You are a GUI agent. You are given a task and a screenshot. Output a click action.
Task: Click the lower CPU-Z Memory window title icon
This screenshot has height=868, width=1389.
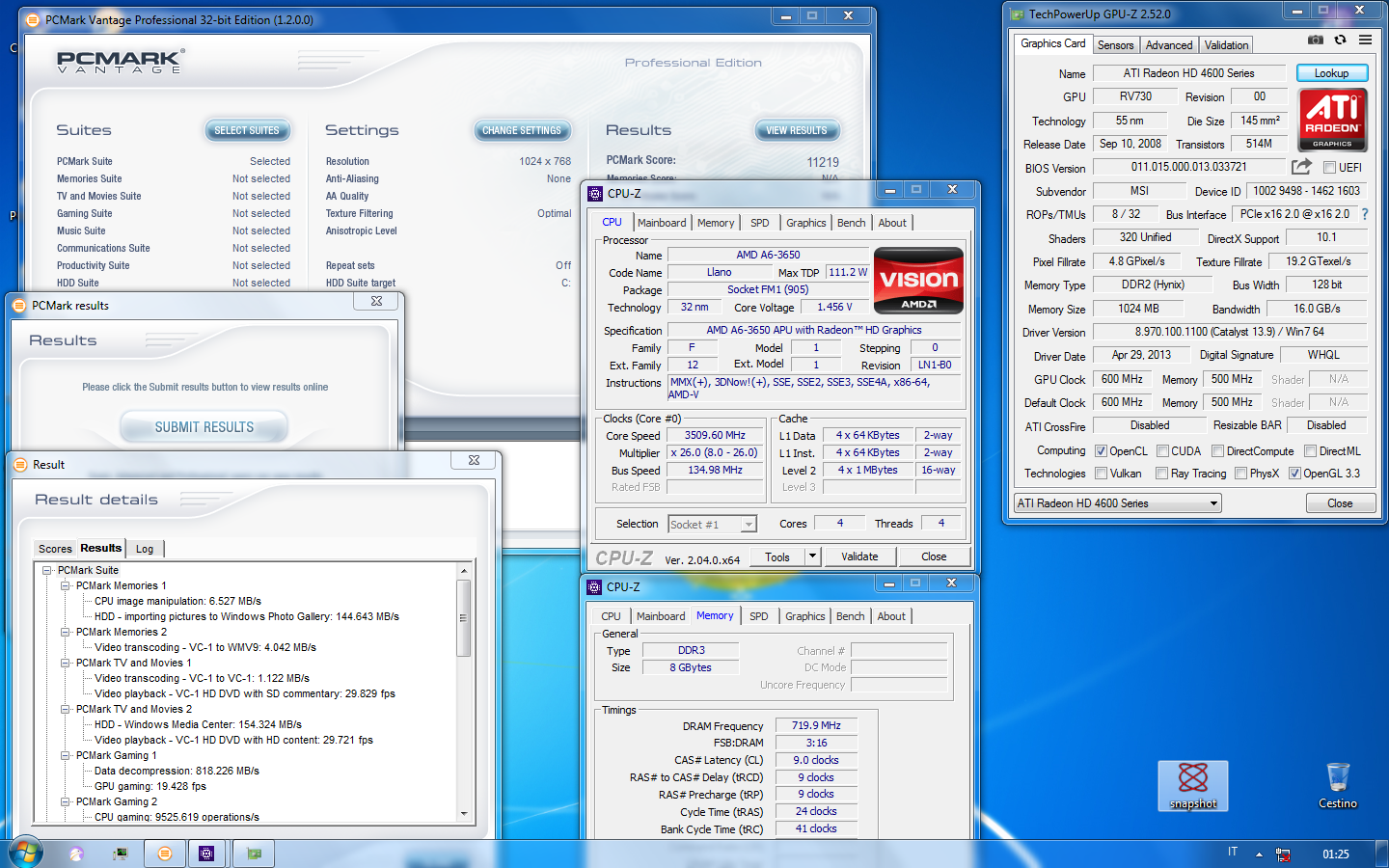(x=594, y=586)
